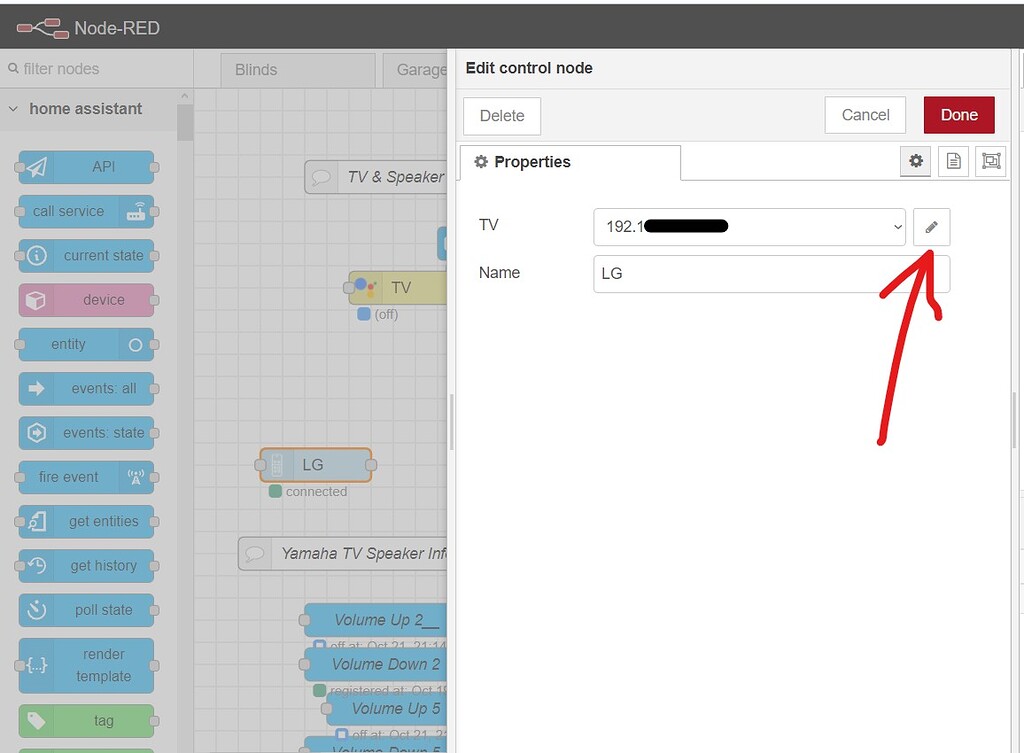Click the 'connected' status text under LG
The height and width of the screenshot is (753, 1024).
click(316, 491)
